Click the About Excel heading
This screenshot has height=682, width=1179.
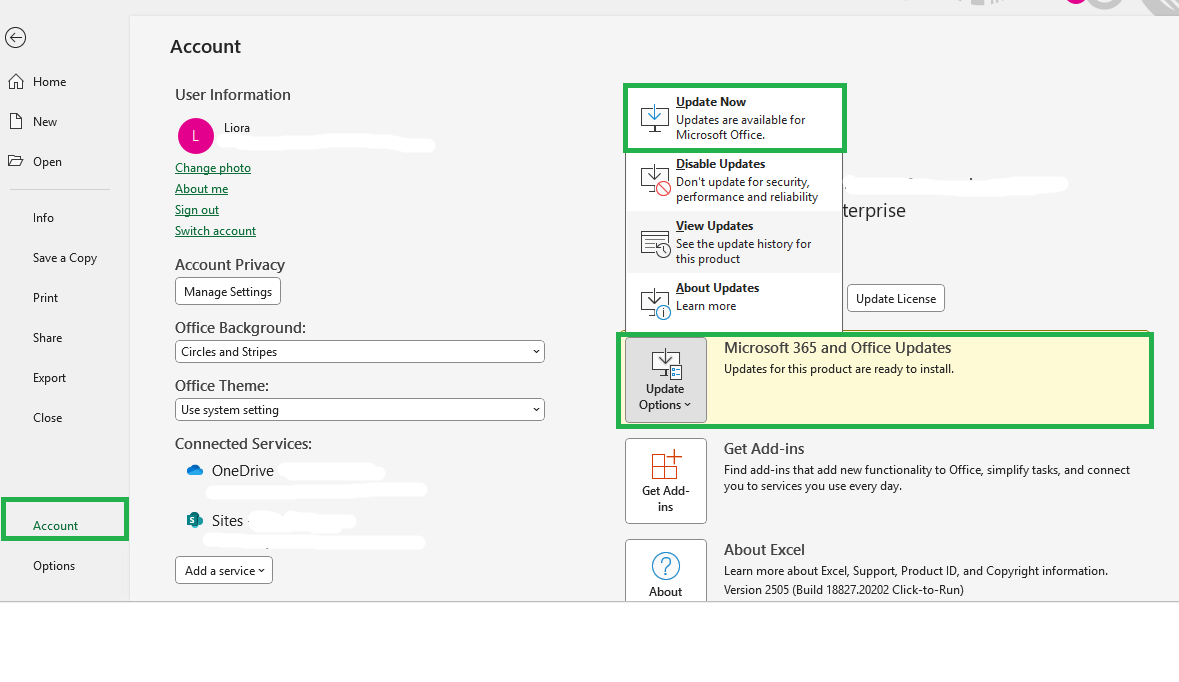(x=764, y=550)
